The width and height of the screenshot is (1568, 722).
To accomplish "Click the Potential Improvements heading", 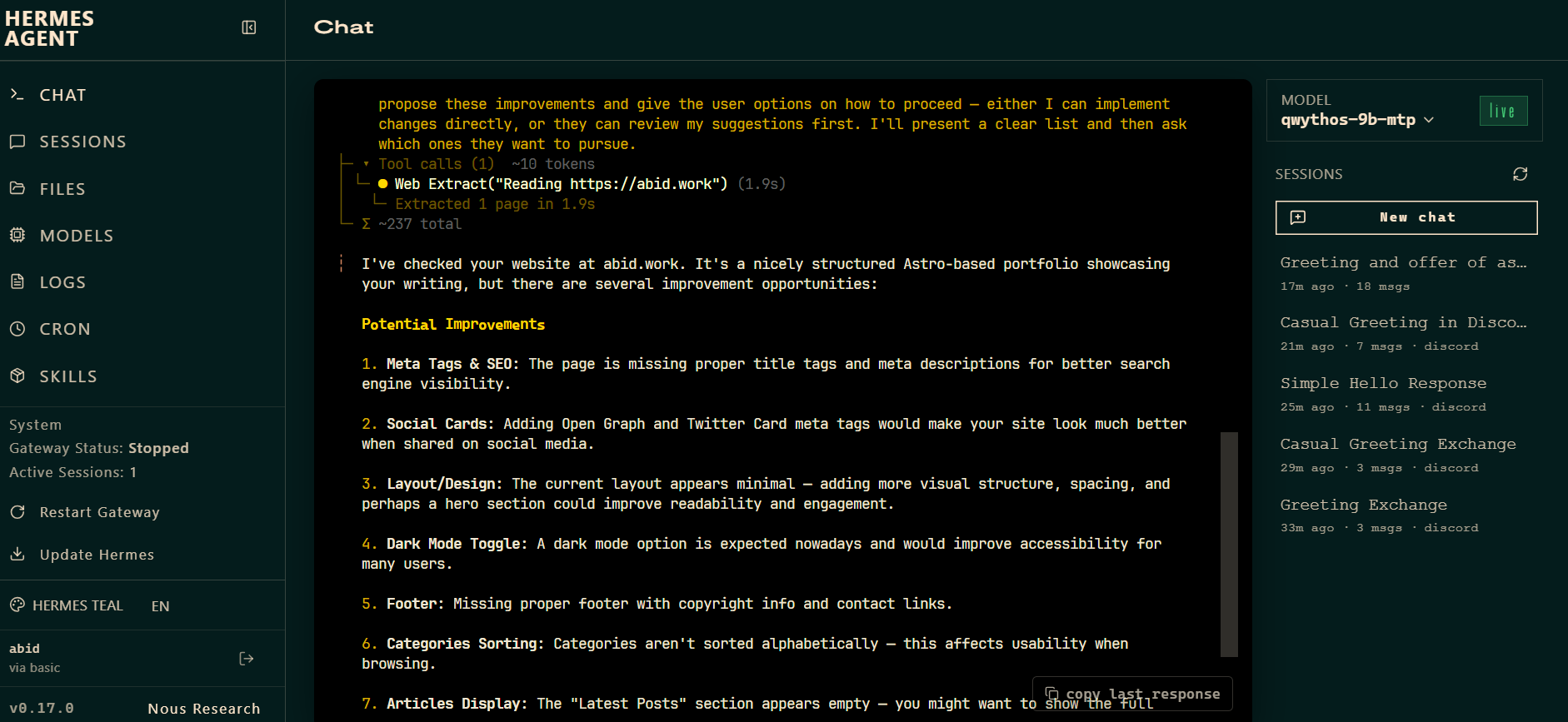I will (x=453, y=324).
